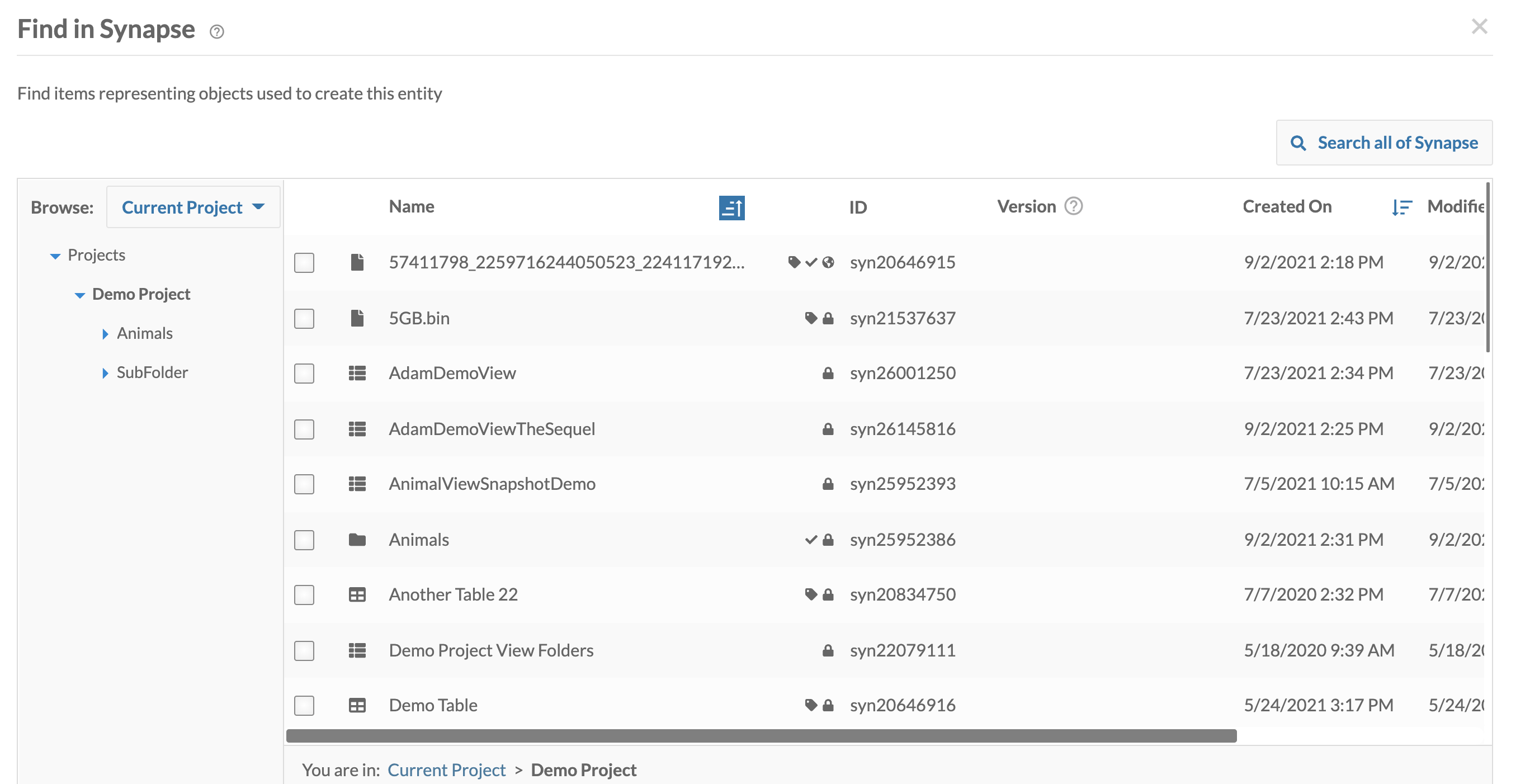Click the globe icon on first file row

click(829, 262)
